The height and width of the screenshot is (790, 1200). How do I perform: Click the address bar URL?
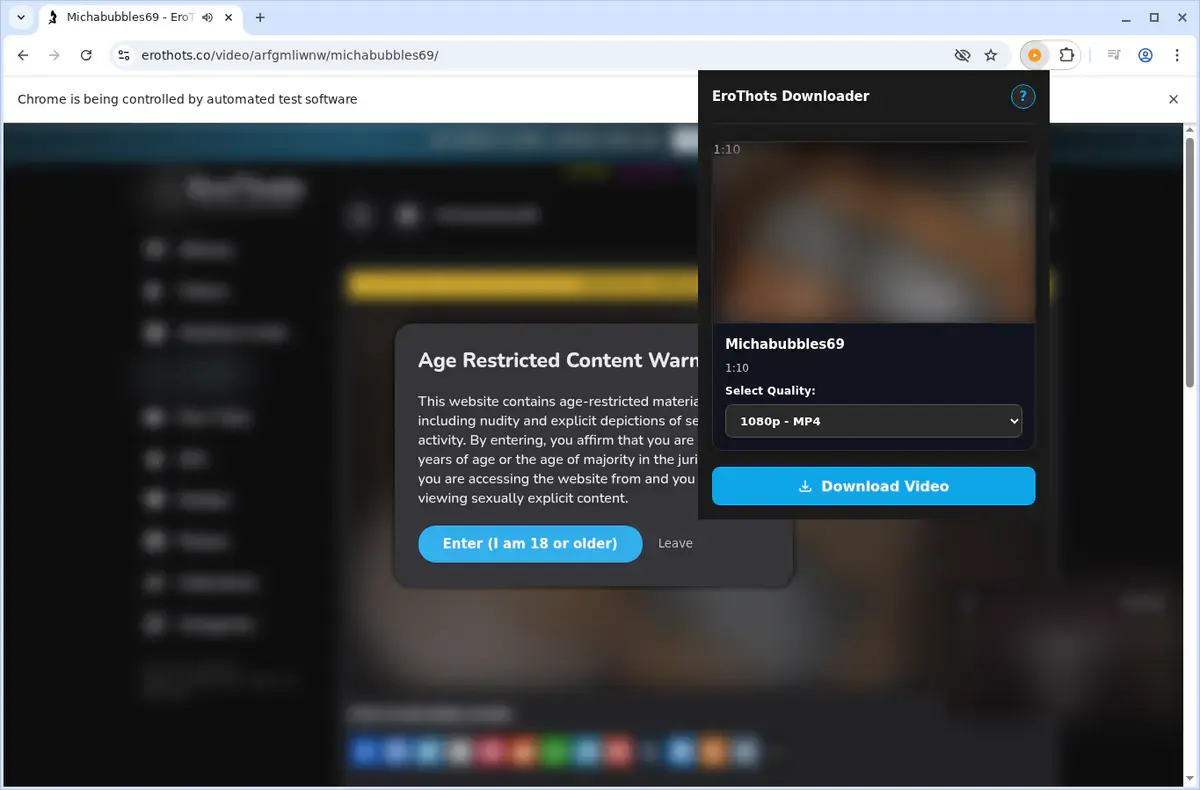coord(290,56)
